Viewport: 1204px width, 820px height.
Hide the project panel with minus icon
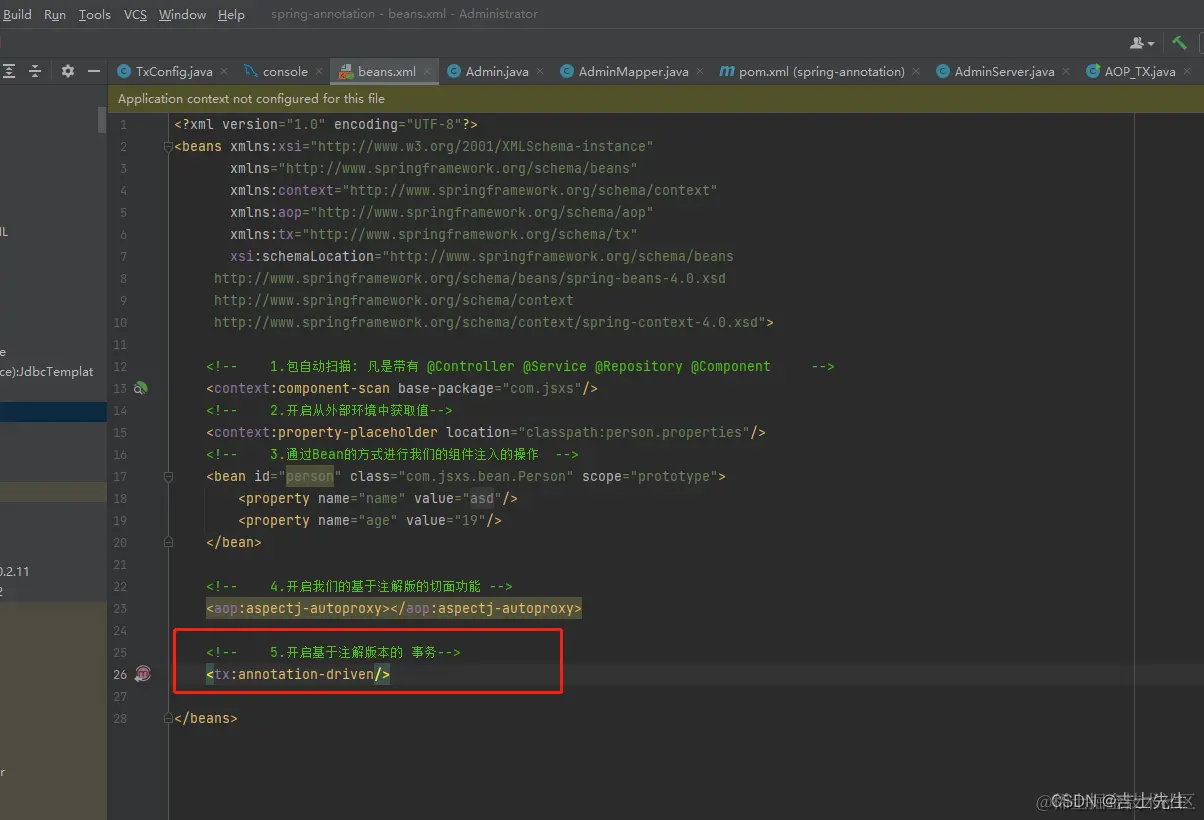click(x=94, y=71)
